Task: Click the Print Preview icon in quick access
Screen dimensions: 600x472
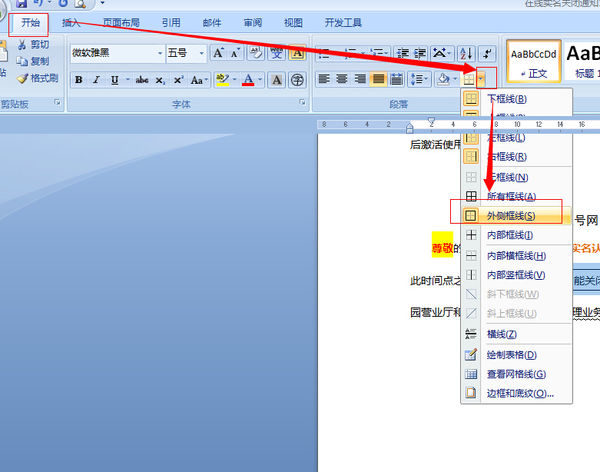Action: tap(80, 4)
